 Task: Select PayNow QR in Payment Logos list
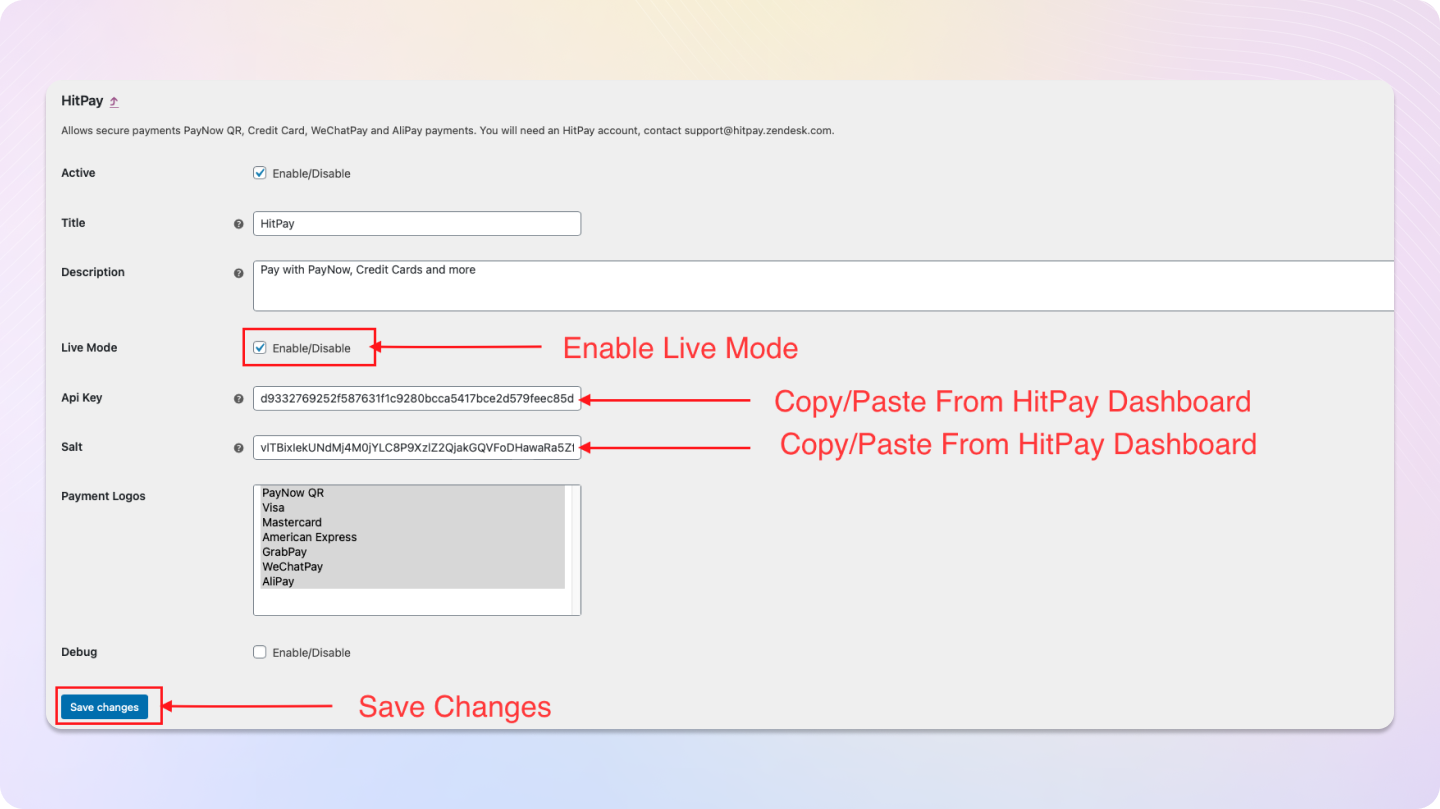pyautogui.click(x=410, y=493)
